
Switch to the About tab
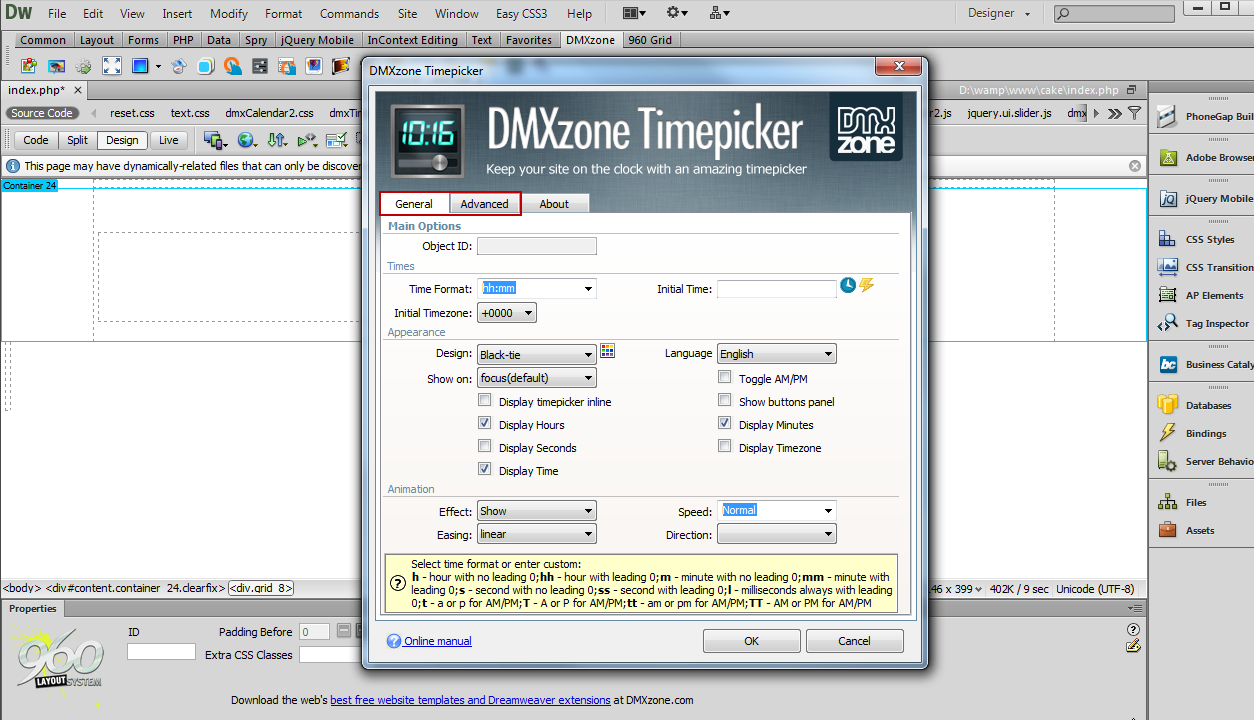(554, 203)
